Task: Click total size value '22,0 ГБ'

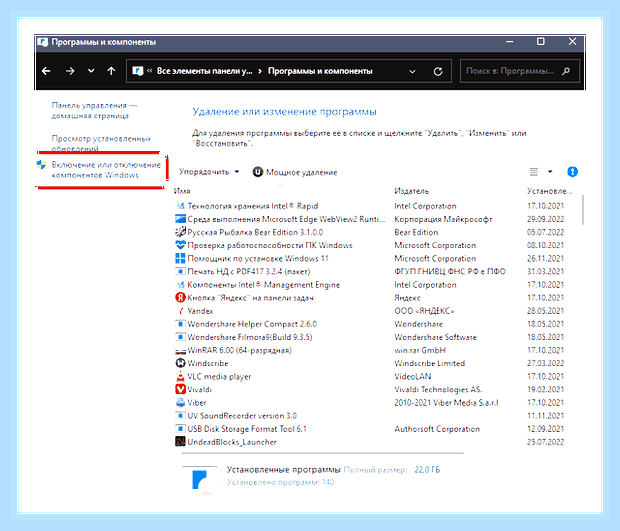Action: [x=427, y=470]
